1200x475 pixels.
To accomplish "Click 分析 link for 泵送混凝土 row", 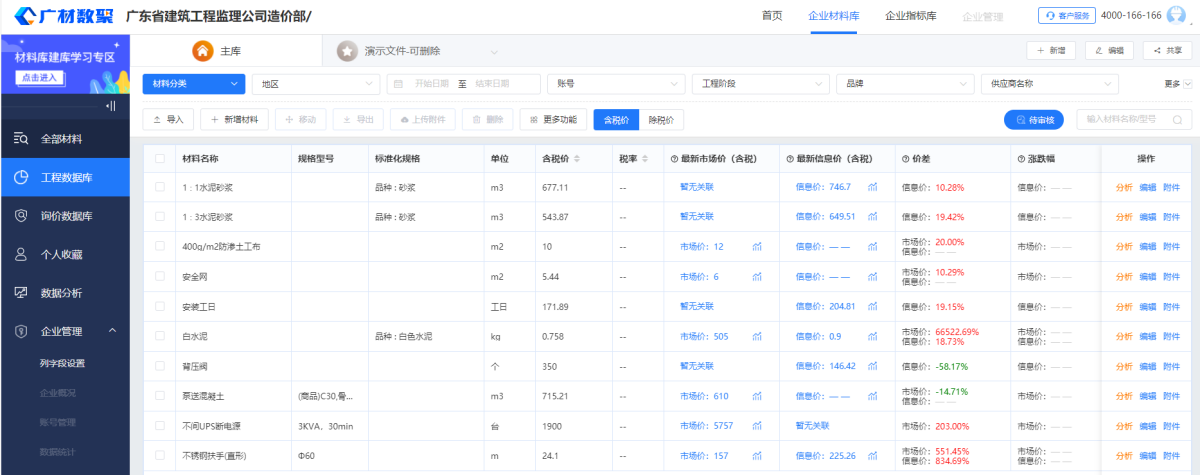I will click(1124, 396).
